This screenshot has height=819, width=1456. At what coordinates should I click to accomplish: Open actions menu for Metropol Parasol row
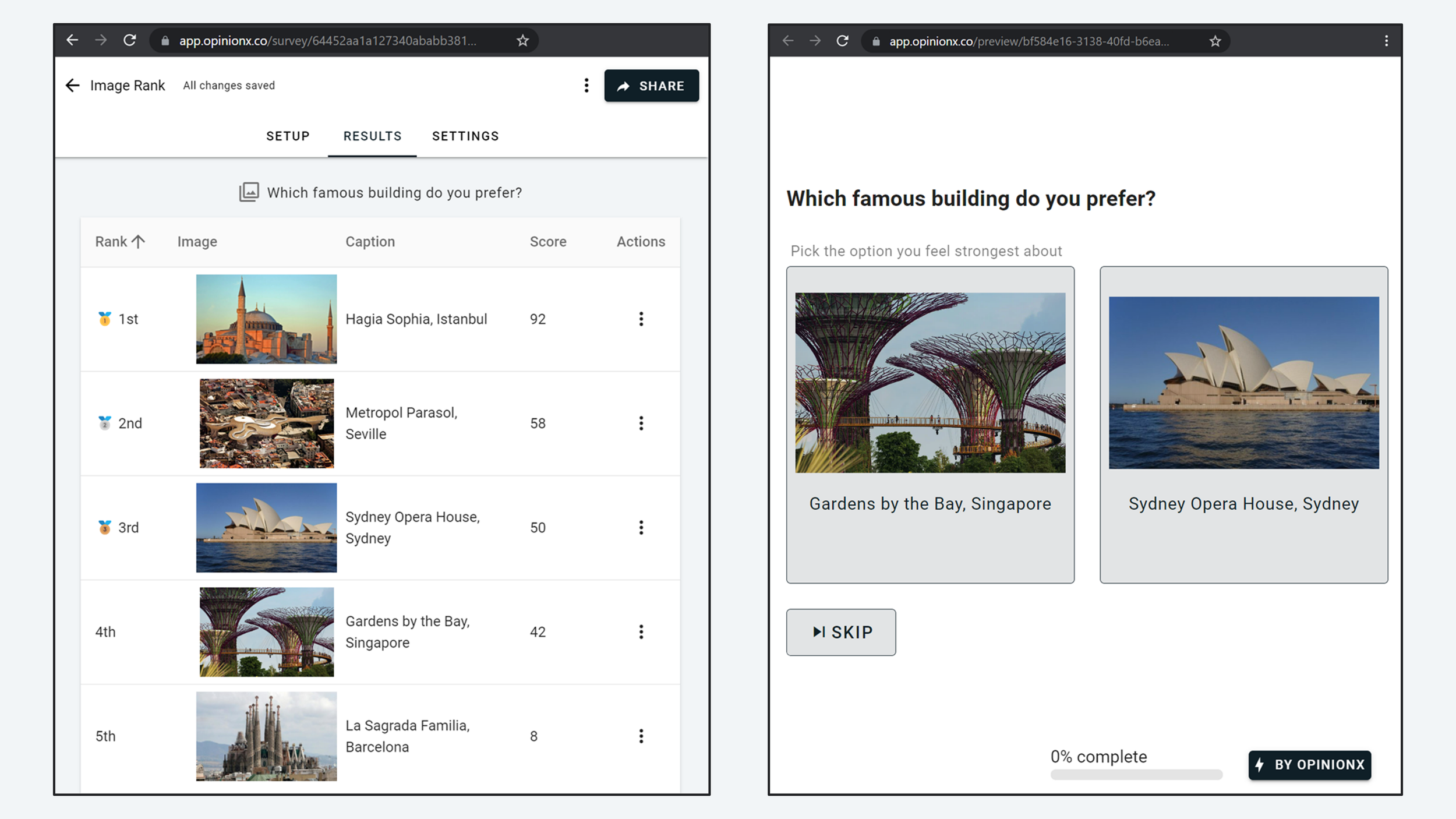pos(641,423)
